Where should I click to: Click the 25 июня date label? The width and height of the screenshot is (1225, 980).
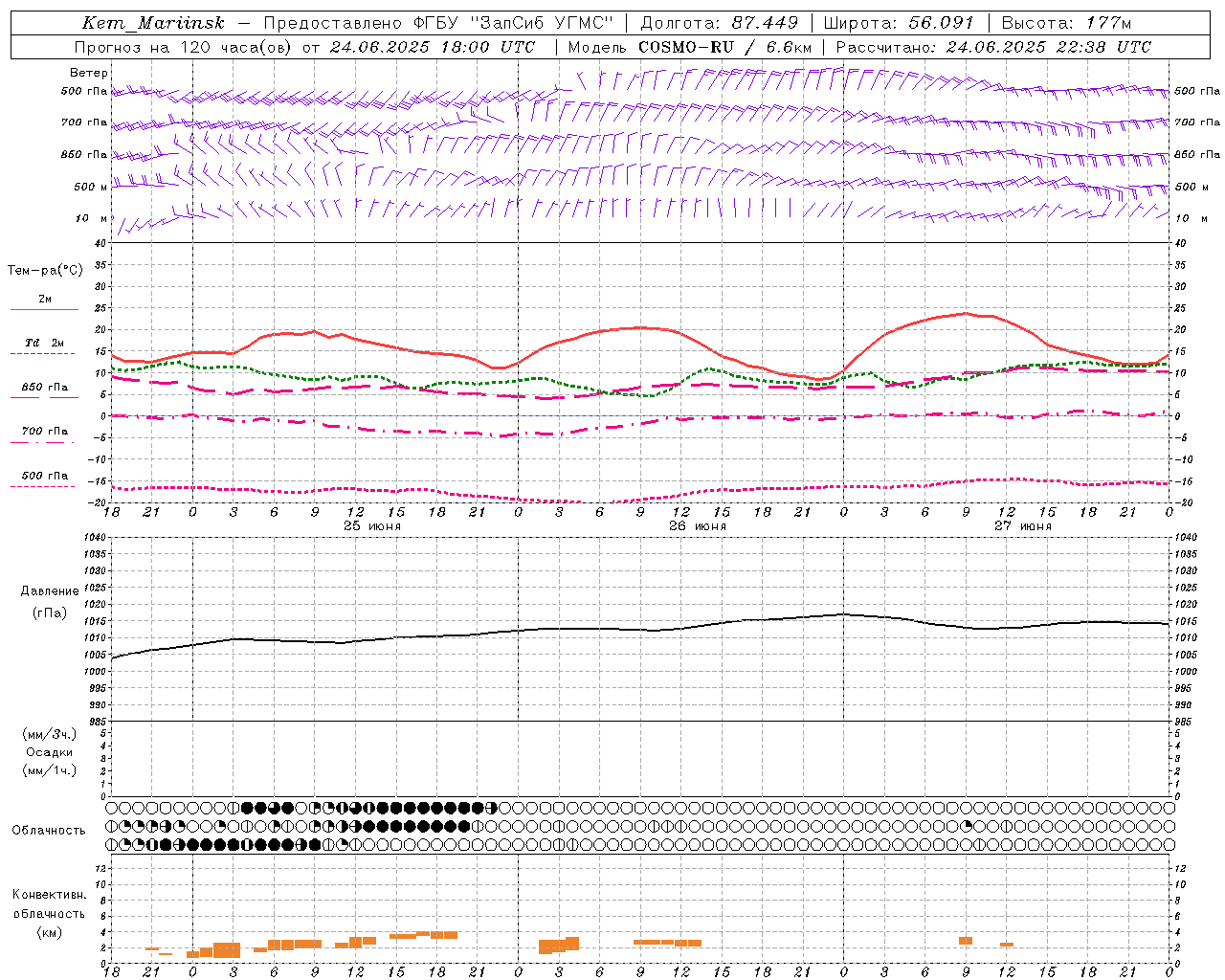point(371,526)
